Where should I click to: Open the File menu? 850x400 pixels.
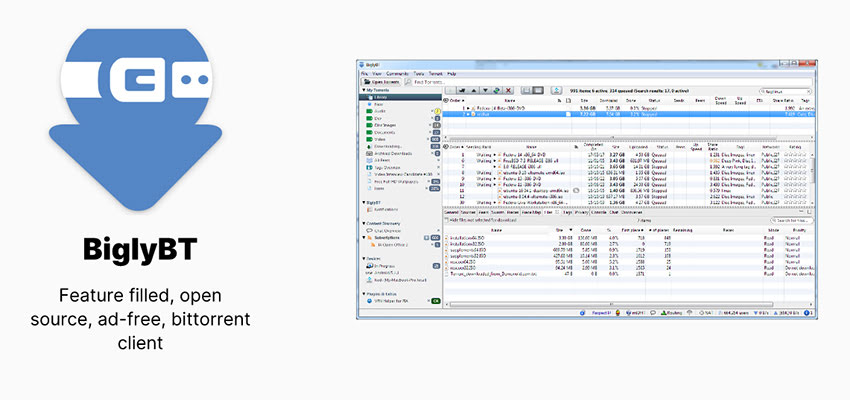click(x=364, y=74)
